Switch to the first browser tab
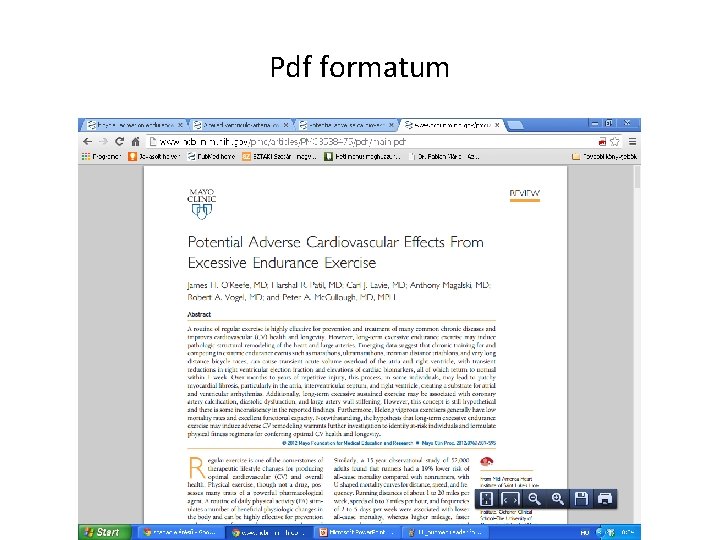The height and width of the screenshot is (540, 720). pyautogui.click(x=131, y=125)
